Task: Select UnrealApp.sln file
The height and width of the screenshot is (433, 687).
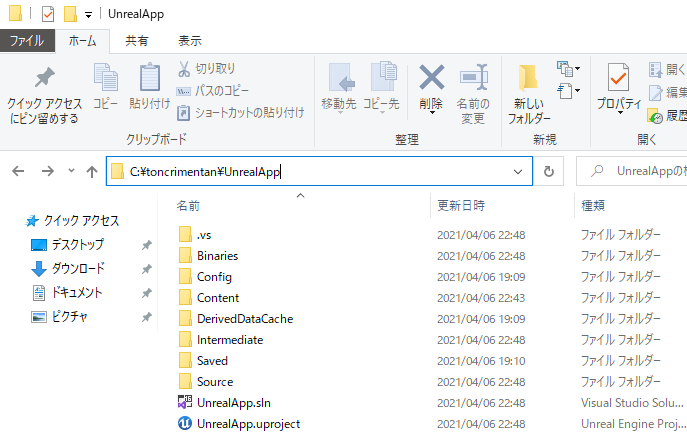Action: point(234,403)
